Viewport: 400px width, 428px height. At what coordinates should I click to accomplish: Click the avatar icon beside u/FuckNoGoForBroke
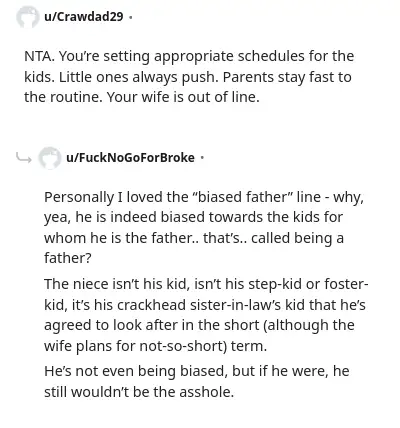point(50,158)
